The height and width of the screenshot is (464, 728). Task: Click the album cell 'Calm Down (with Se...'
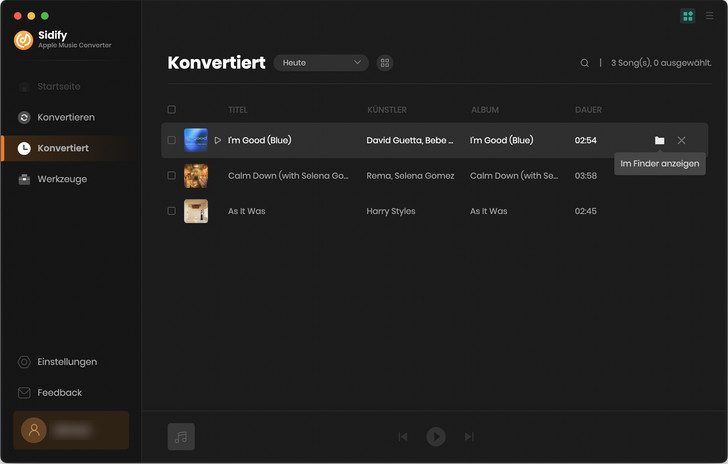[x=514, y=176]
